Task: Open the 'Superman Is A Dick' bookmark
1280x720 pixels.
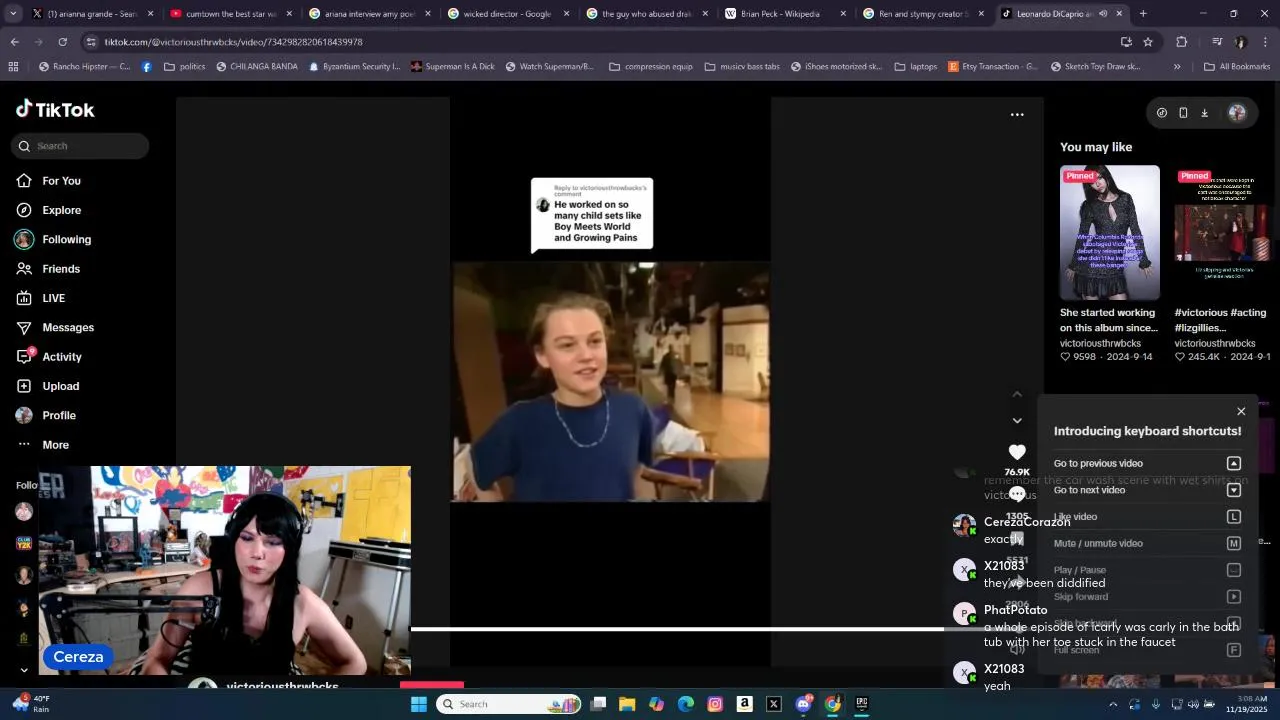Action: [x=451, y=67]
